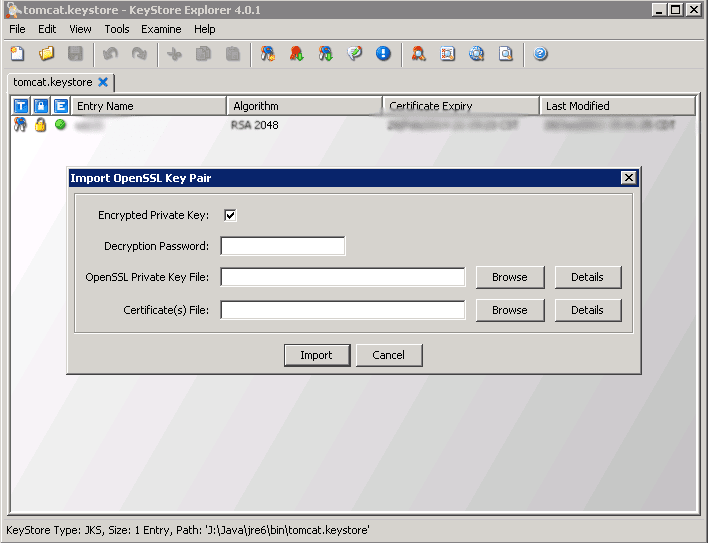Open the Examine menu
This screenshot has width=708, height=543.
[x=161, y=29]
